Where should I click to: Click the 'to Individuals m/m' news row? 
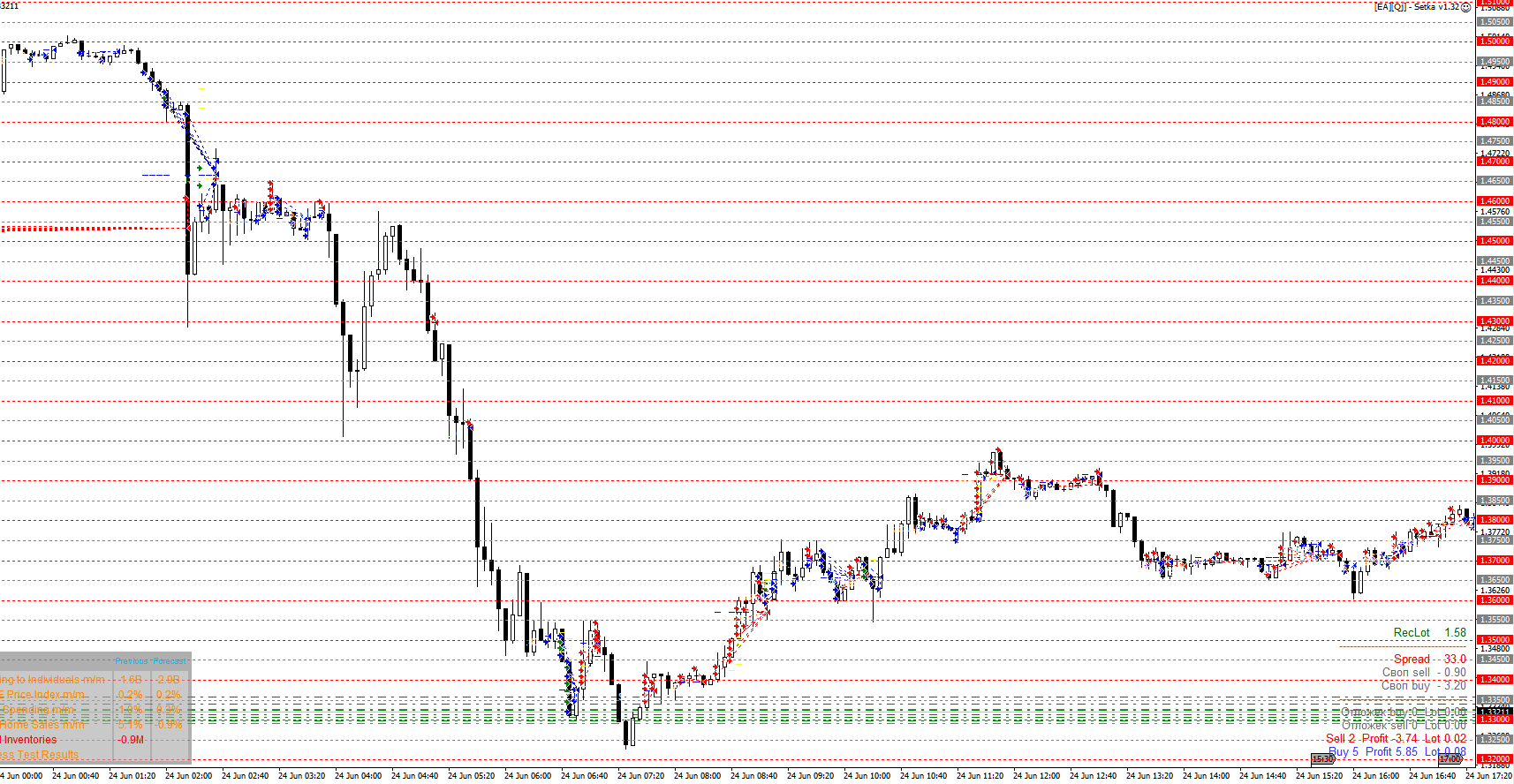click(52, 680)
